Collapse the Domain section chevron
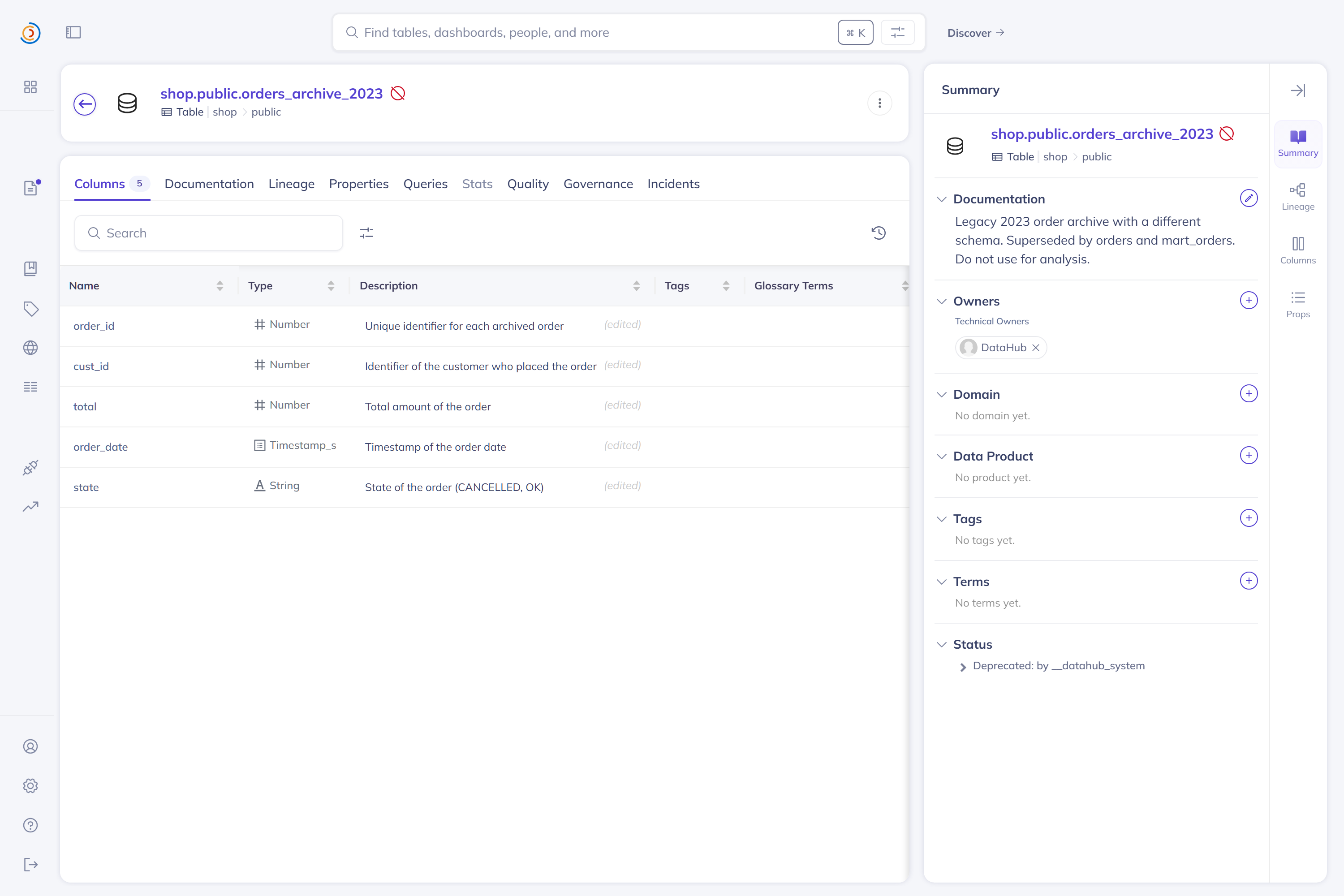Image resolution: width=1344 pixels, height=896 pixels. 942,394
